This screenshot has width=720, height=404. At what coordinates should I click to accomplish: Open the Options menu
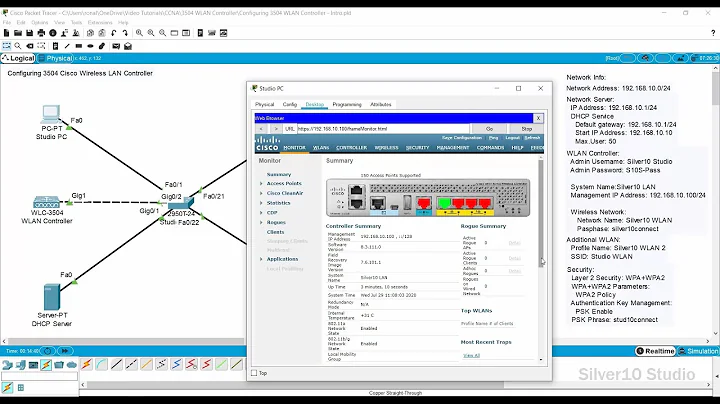click(x=39, y=22)
